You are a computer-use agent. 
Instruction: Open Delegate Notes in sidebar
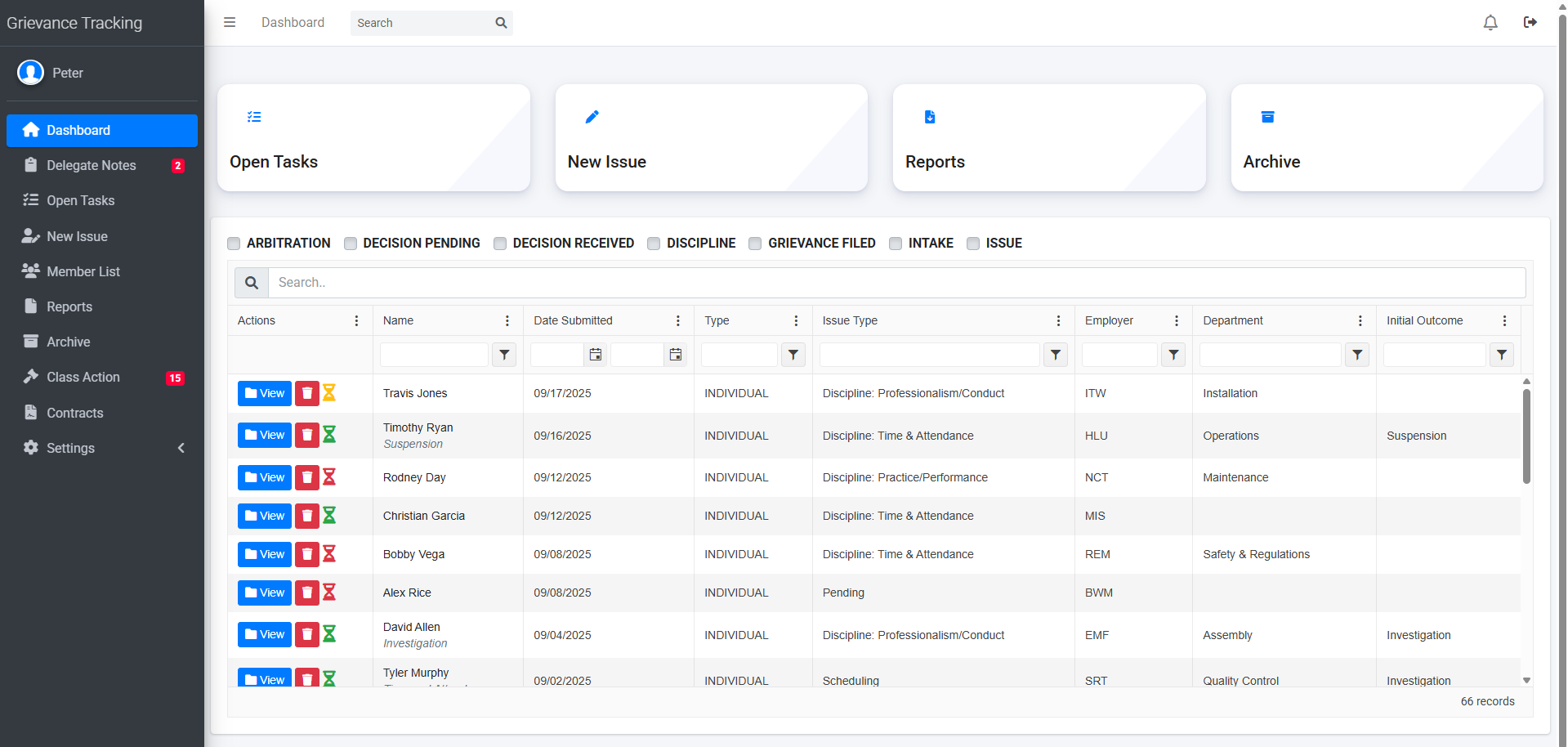click(92, 165)
